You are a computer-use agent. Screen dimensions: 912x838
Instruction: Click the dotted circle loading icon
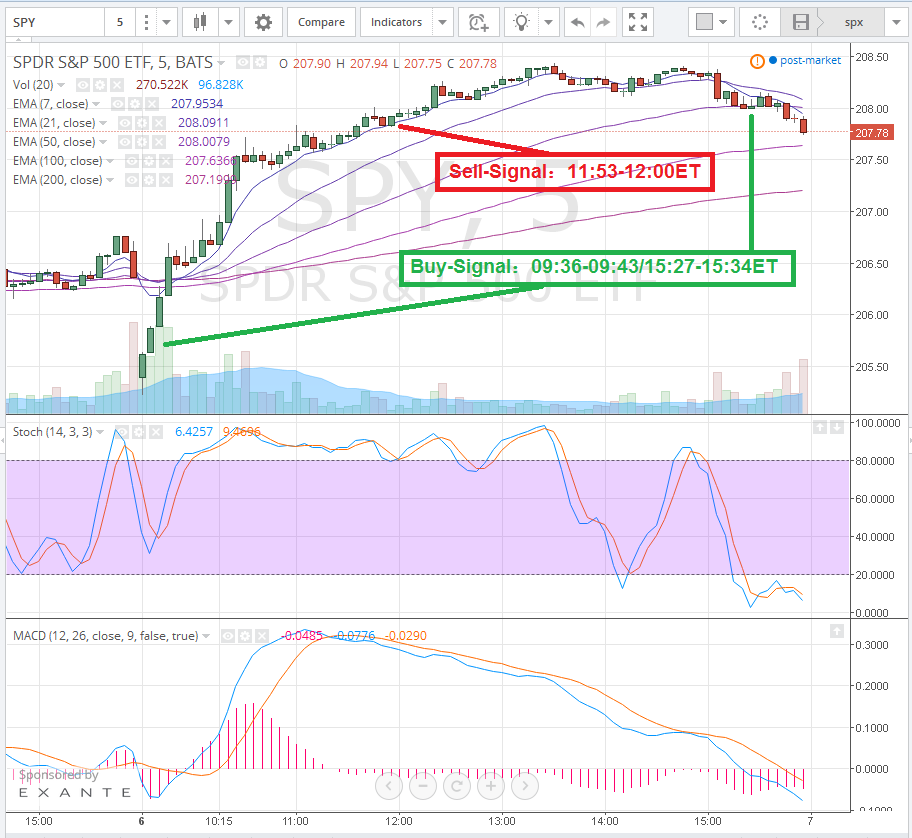coord(760,22)
